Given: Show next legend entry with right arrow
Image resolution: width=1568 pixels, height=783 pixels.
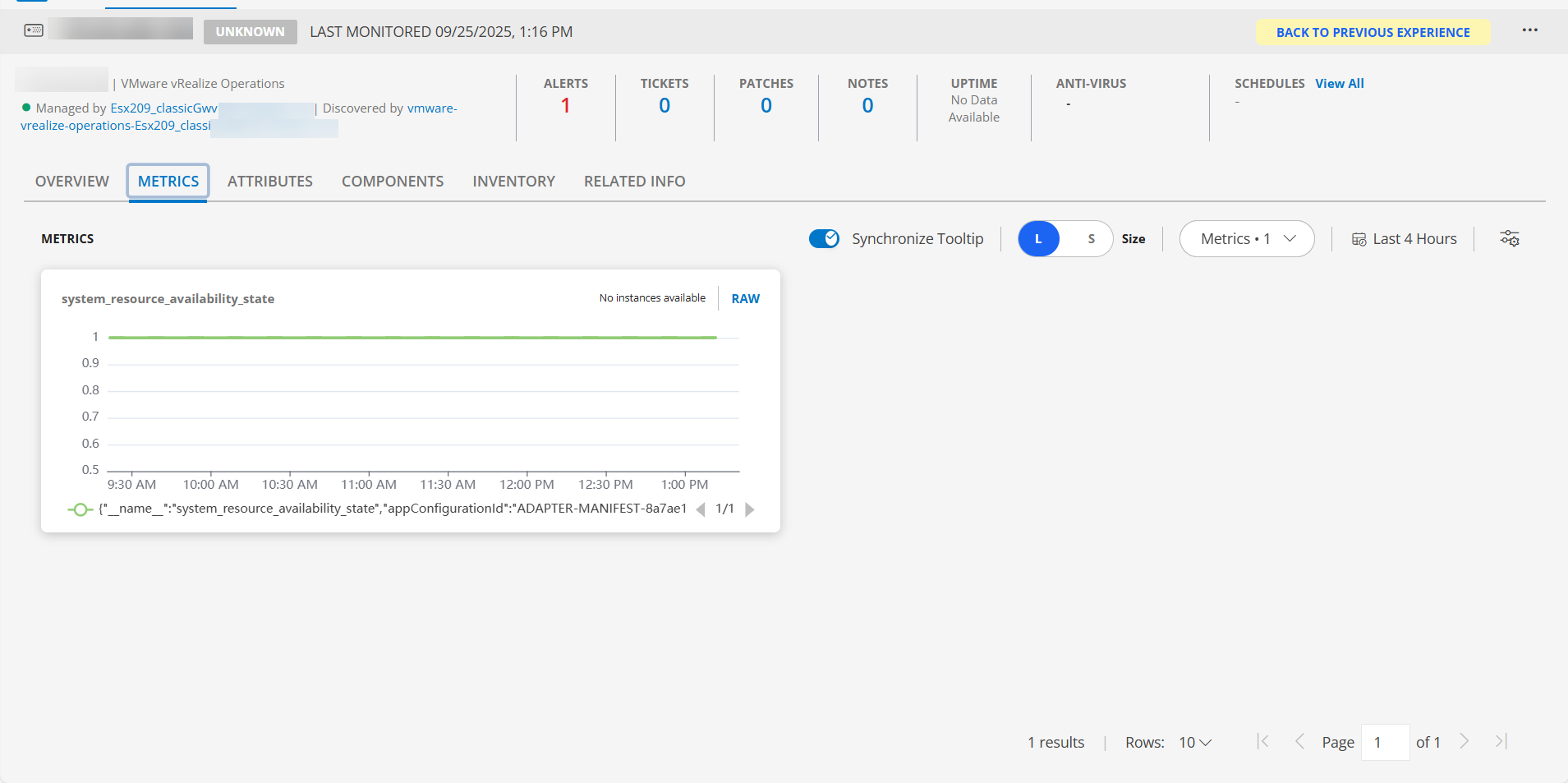Looking at the screenshot, I should (750, 509).
